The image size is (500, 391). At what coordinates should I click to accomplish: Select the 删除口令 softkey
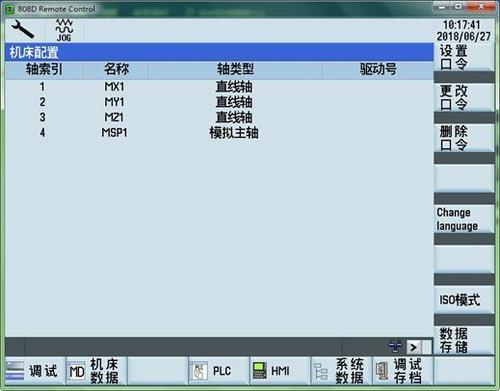[464, 138]
